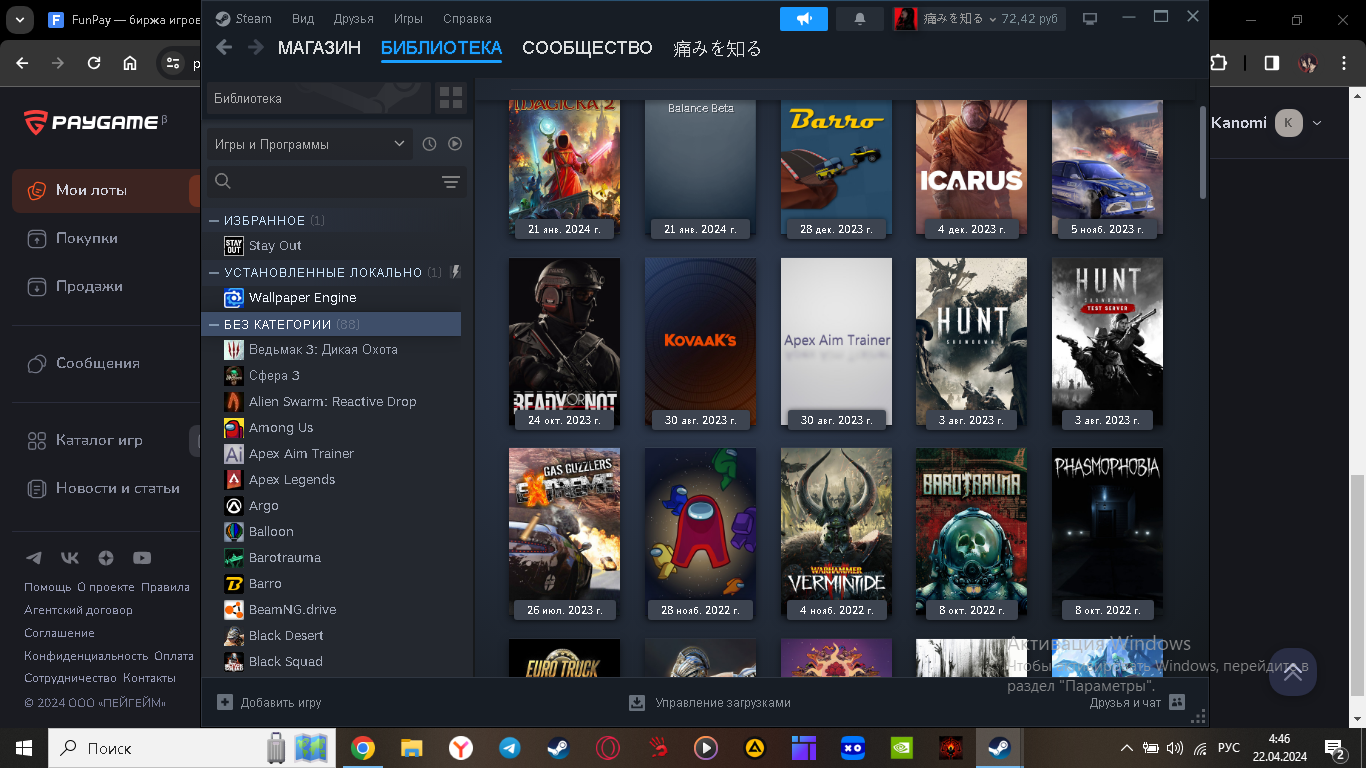
Task: Select Alien Swarm: Reactive Drop
Action: pyautogui.click(x=333, y=402)
